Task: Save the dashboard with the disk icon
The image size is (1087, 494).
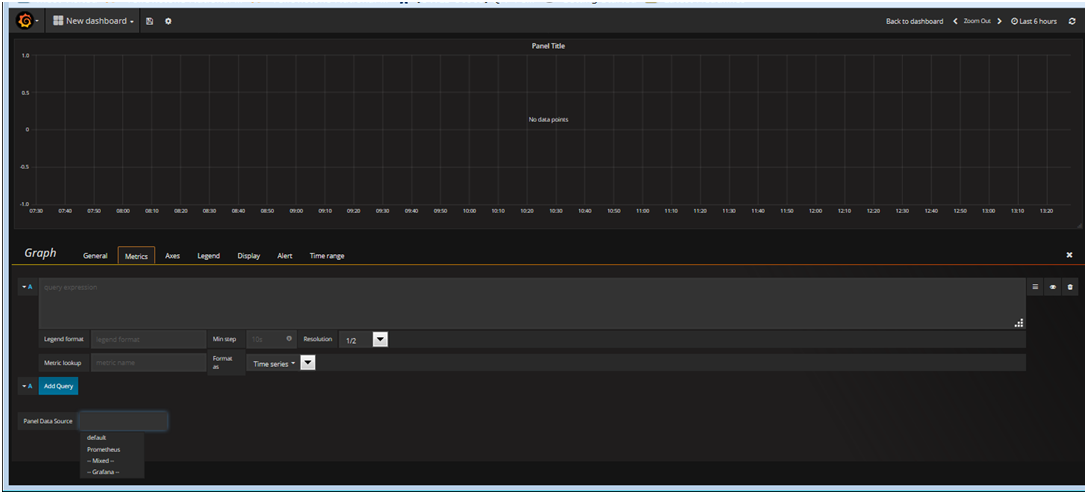Action: [x=150, y=21]
